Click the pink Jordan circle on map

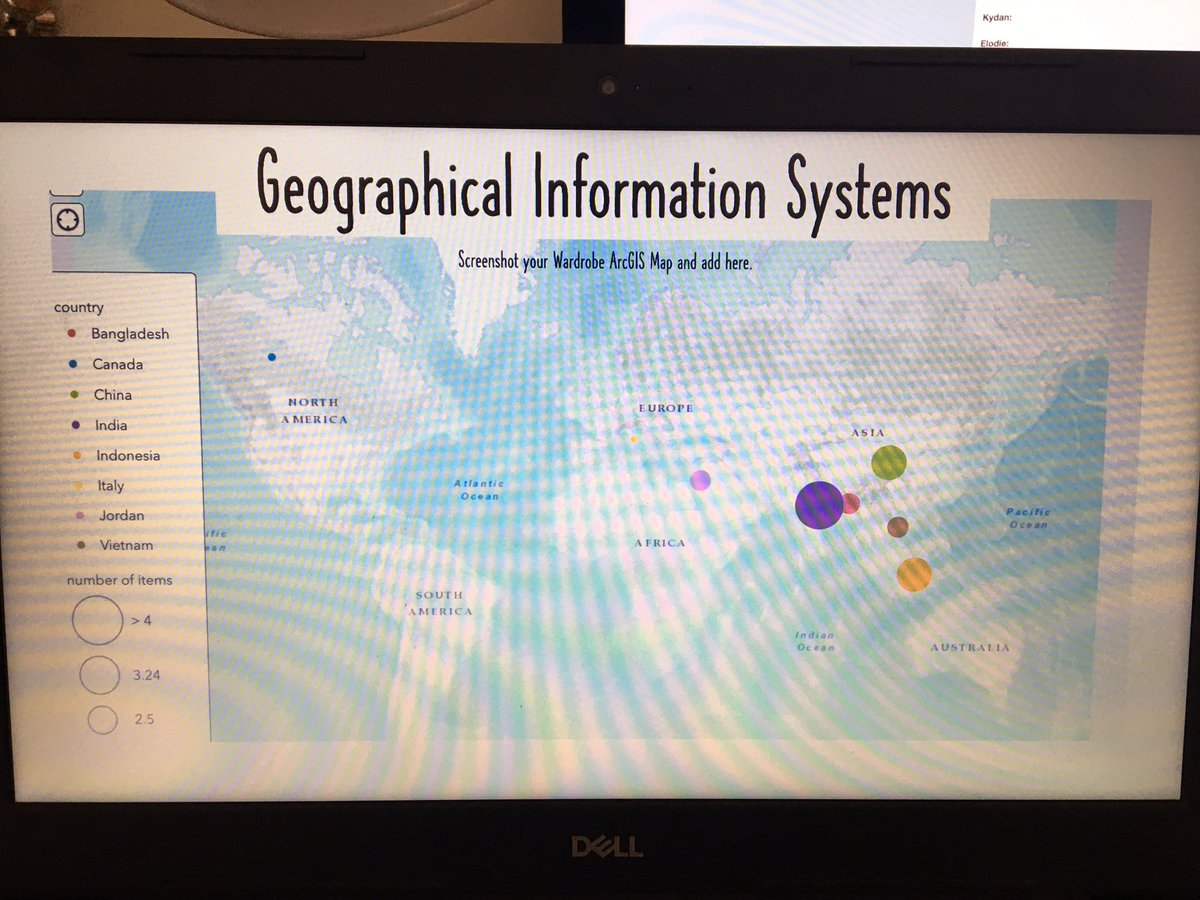point(701,480)
